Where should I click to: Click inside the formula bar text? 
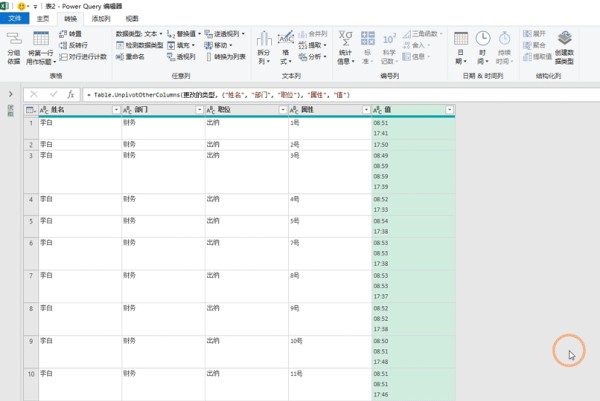pos(218,95)
